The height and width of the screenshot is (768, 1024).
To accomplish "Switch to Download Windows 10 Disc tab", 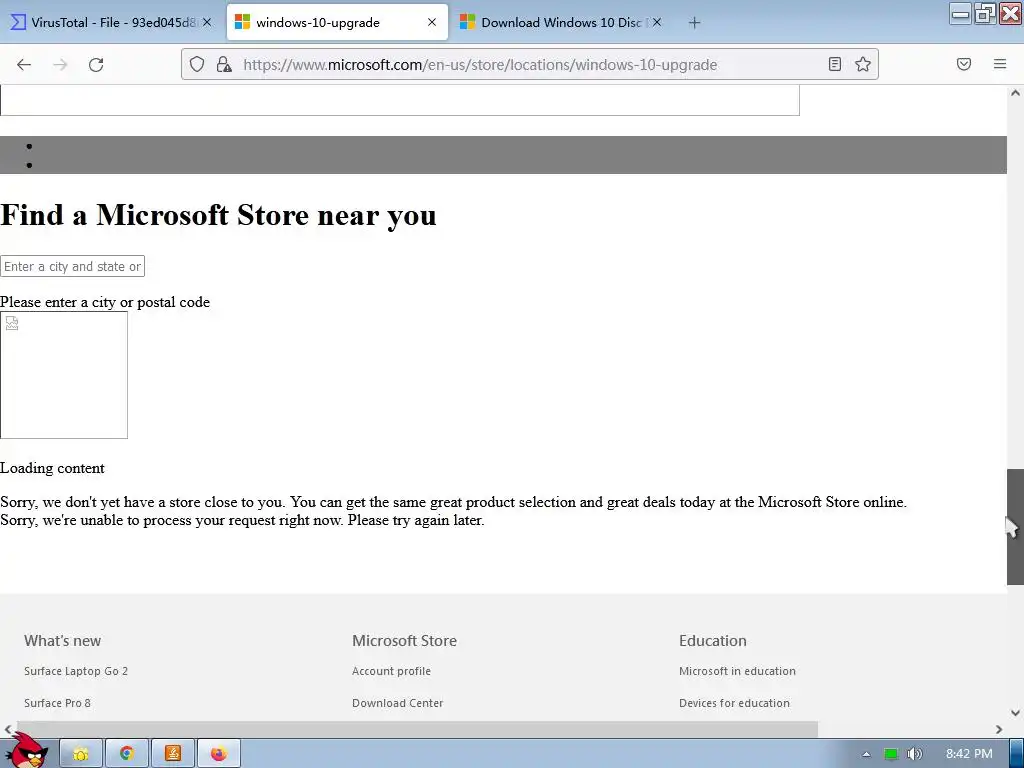I will click(x=562, y=22).
